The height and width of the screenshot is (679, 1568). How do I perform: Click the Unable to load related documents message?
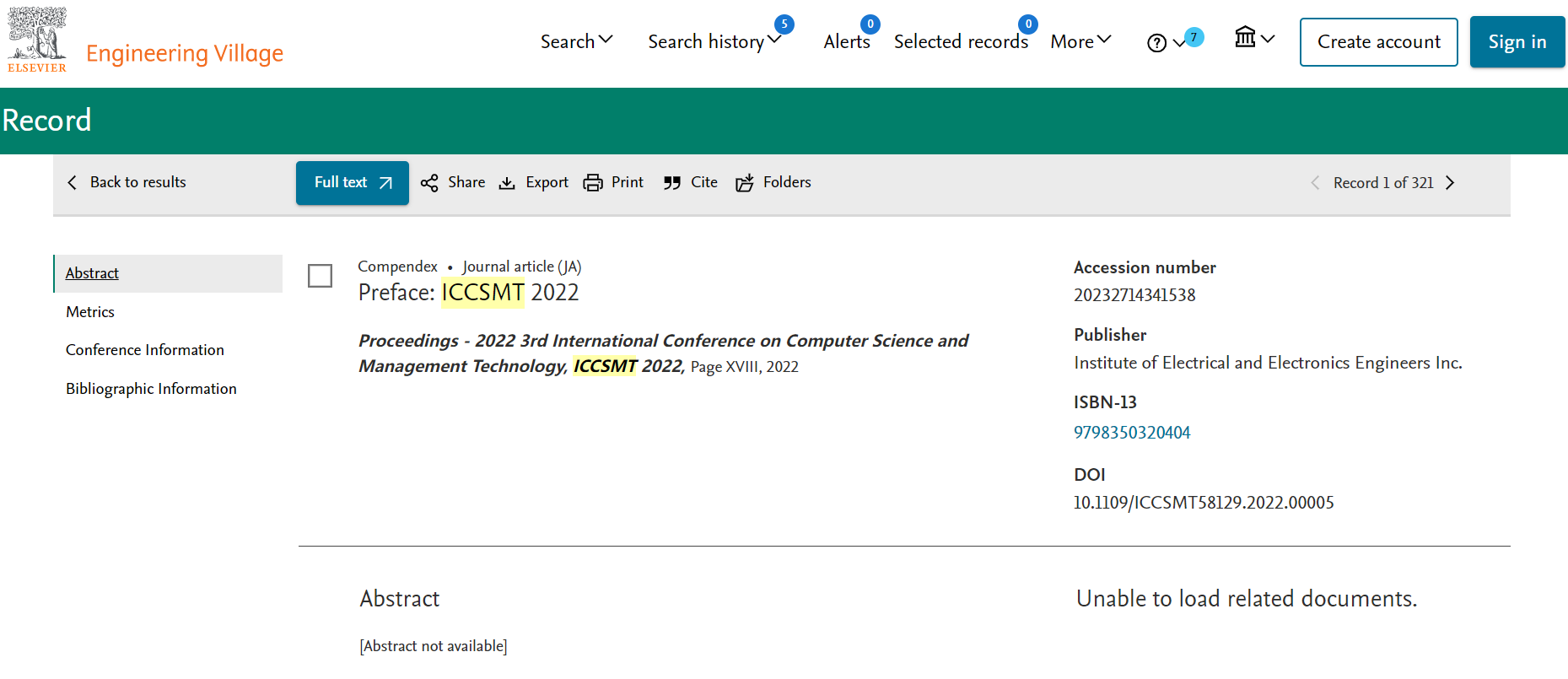coord(1247,599)
